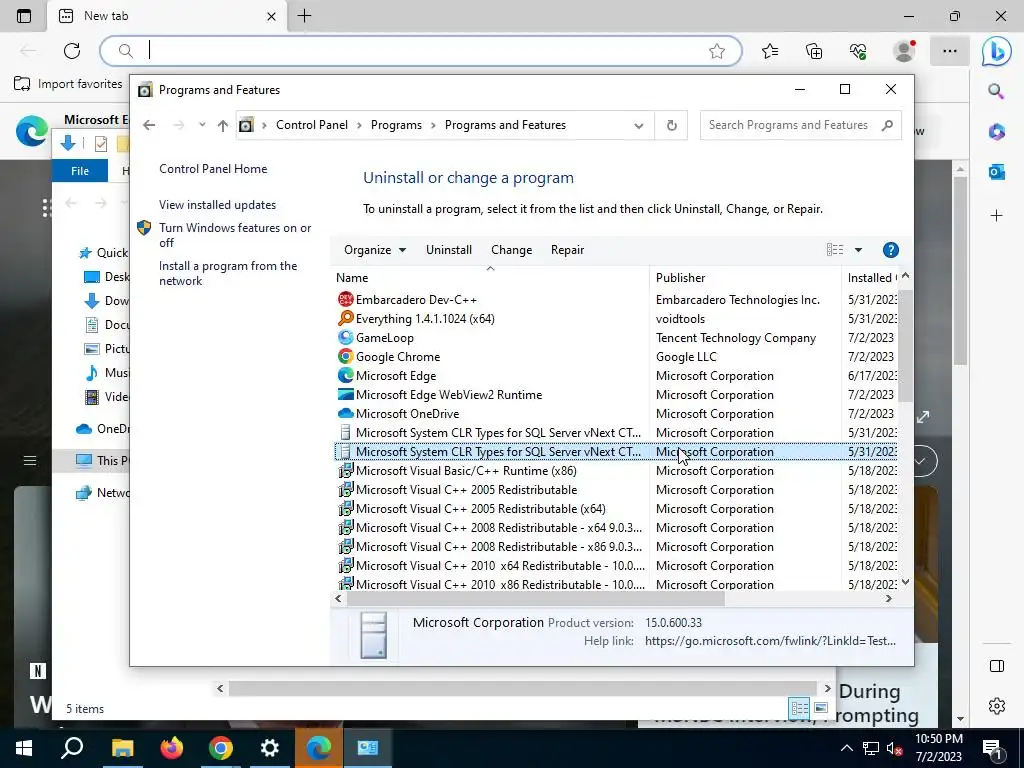Expand the address bar history dropdown
Screen dimensions: 1024x768
(639, 125)
